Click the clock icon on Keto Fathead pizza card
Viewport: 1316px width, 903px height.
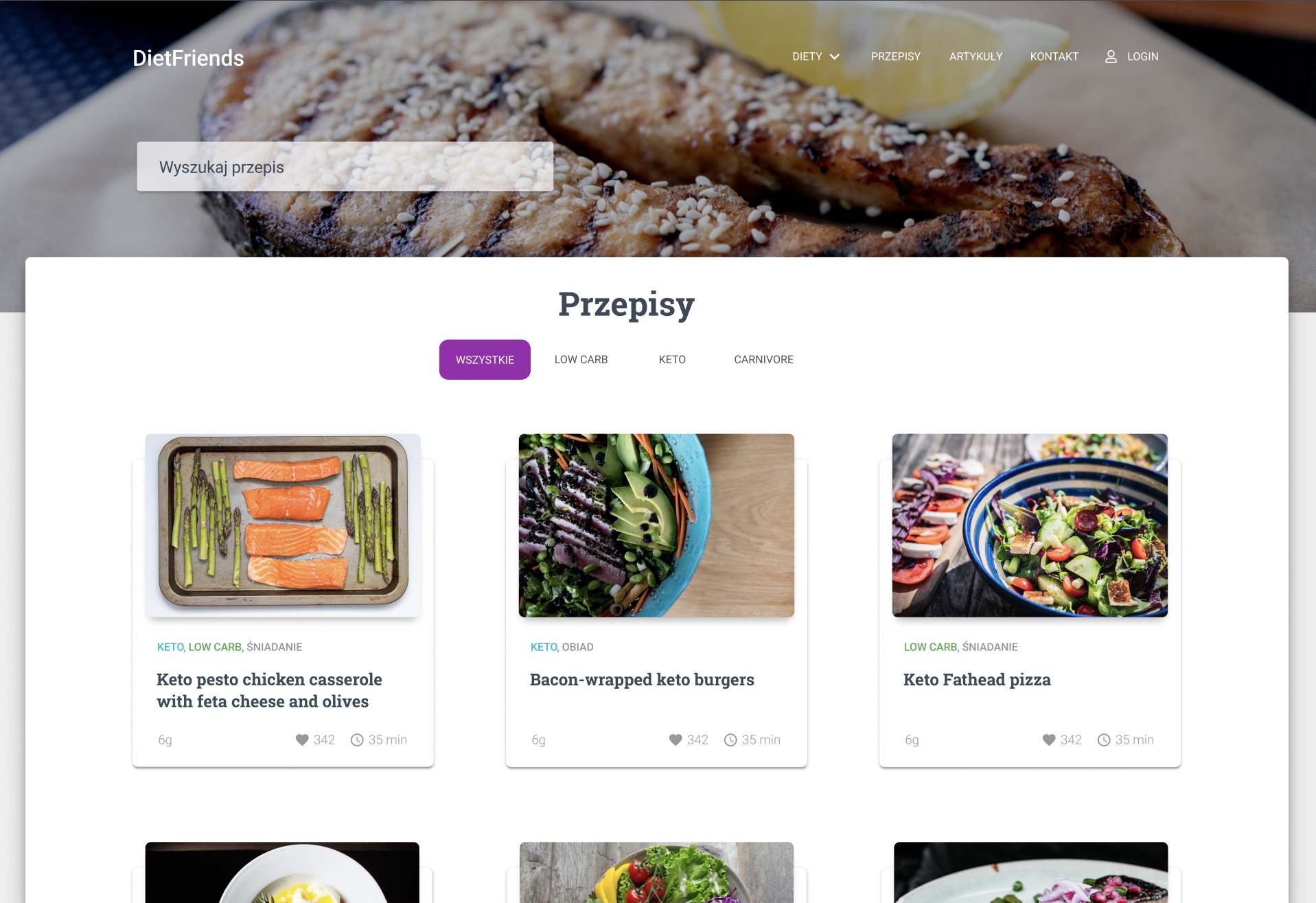coord(1104,740)
